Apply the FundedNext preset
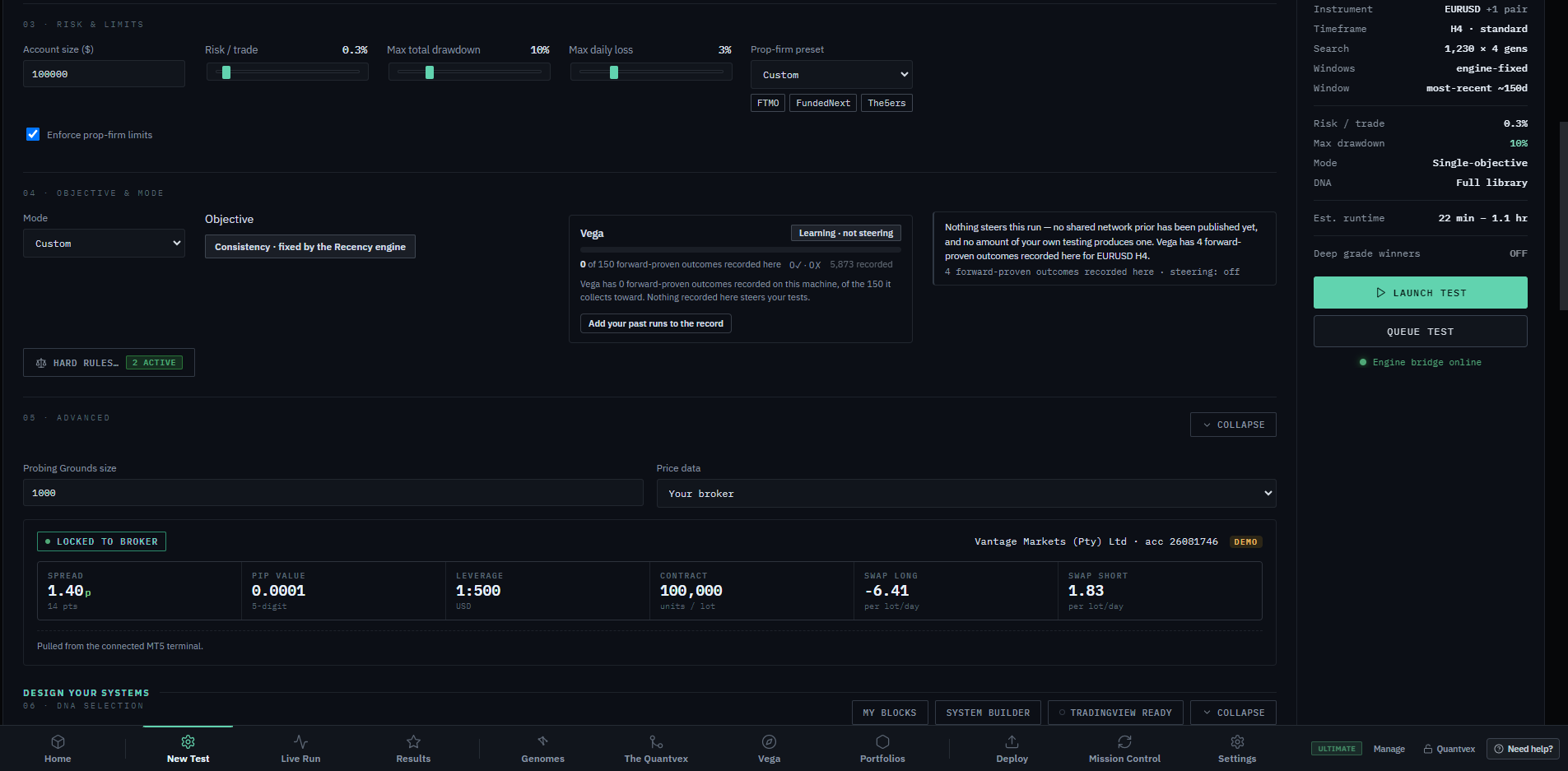 823,103
